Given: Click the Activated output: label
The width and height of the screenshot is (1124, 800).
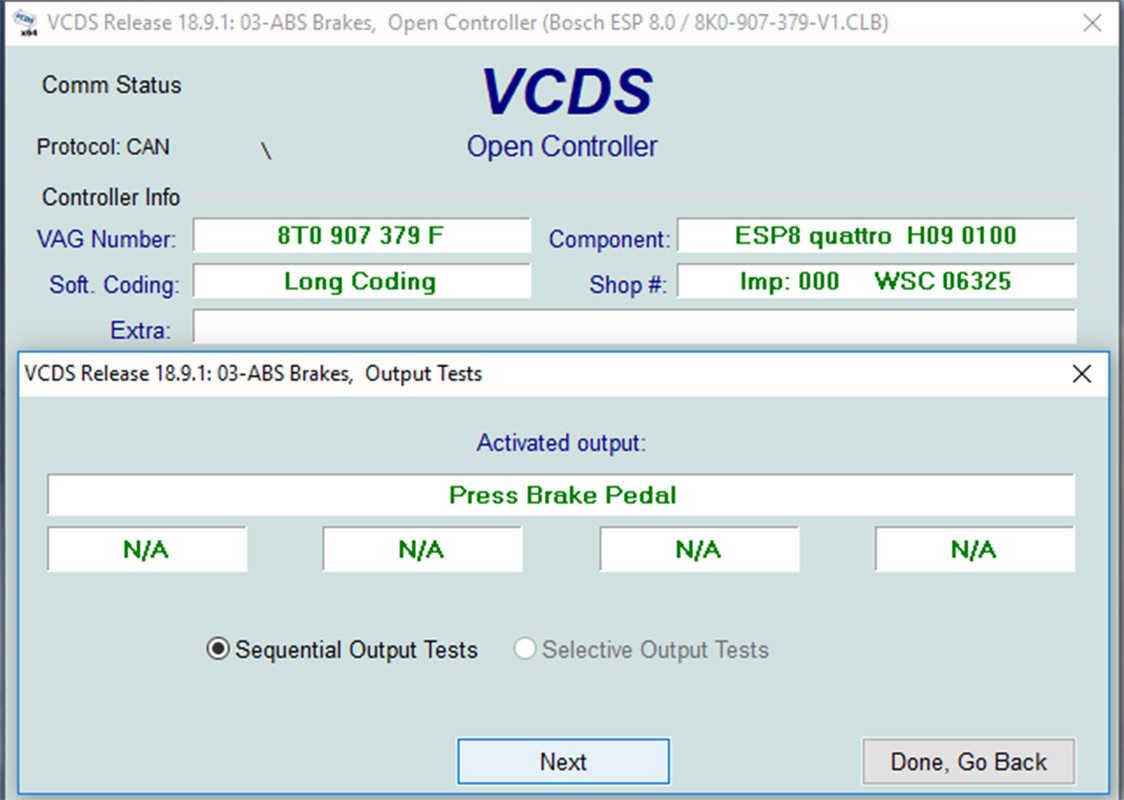Looking at the screenshot, I should coord(561,443).
